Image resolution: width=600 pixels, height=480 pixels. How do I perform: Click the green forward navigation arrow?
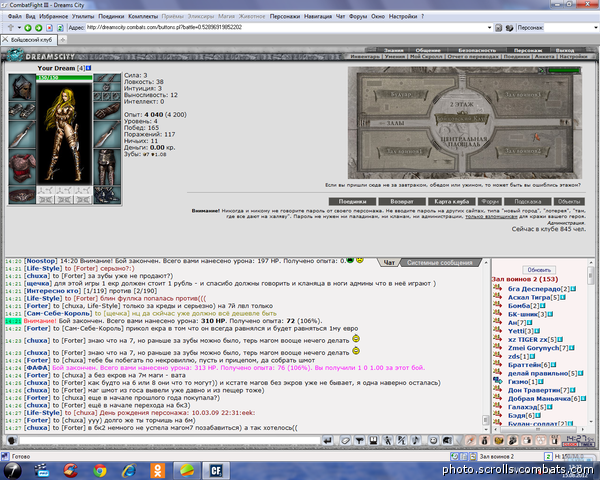tap(39, 28)
